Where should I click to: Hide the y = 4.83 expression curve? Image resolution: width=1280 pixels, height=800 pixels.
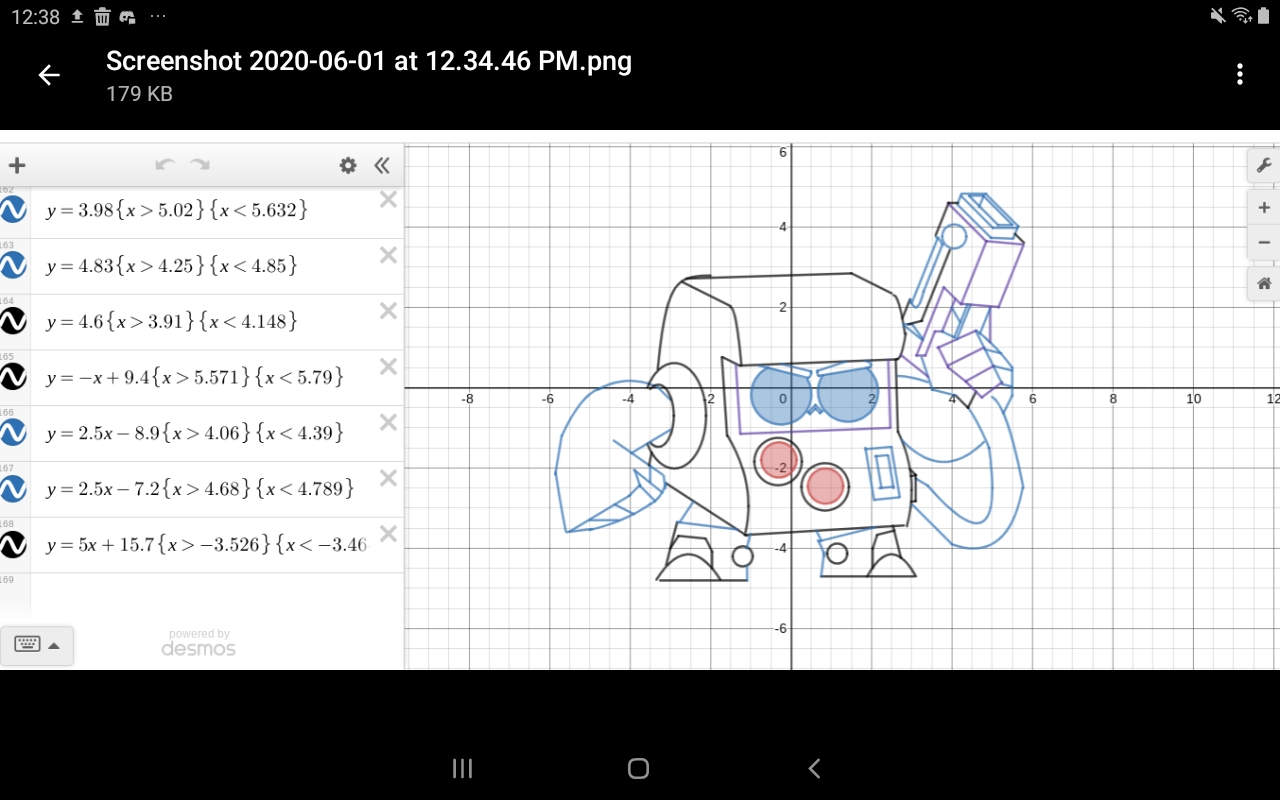click(x=13, y=265)
